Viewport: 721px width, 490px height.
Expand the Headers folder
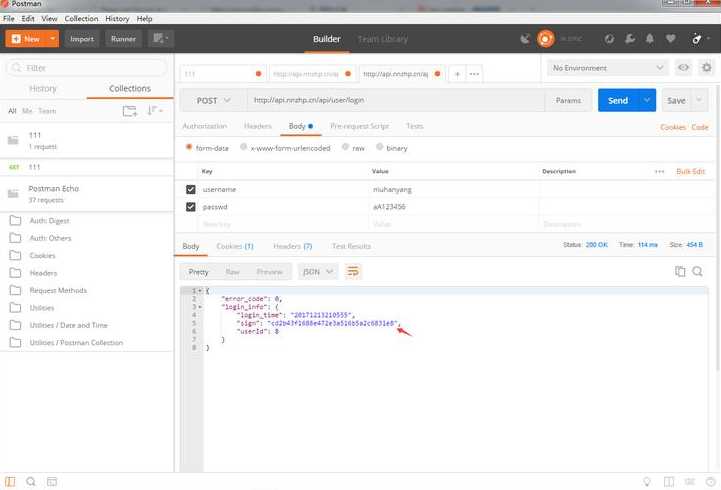87,273
